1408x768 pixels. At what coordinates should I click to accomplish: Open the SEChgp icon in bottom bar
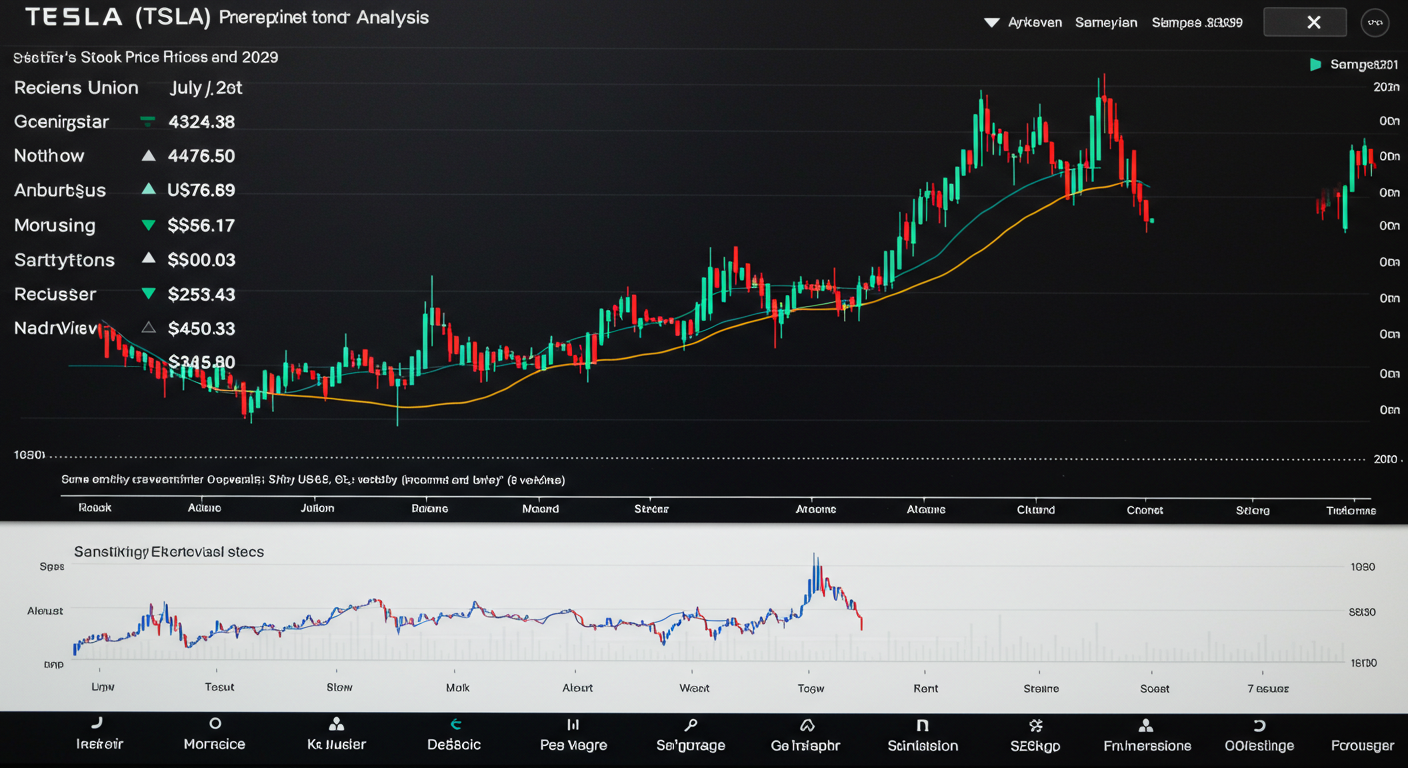1036,725
